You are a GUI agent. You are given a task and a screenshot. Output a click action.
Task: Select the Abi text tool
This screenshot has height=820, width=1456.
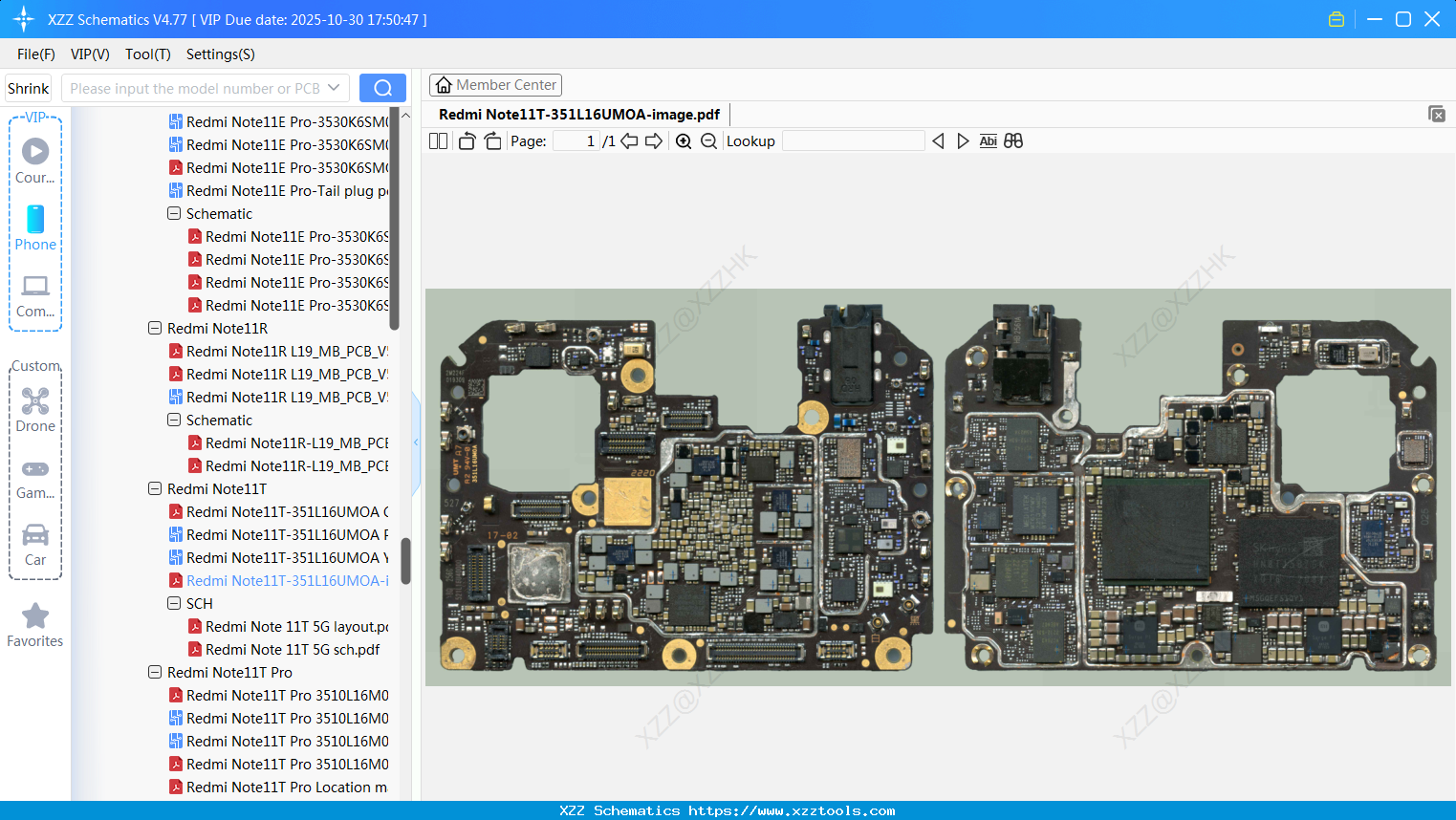(x=988, y=140)
